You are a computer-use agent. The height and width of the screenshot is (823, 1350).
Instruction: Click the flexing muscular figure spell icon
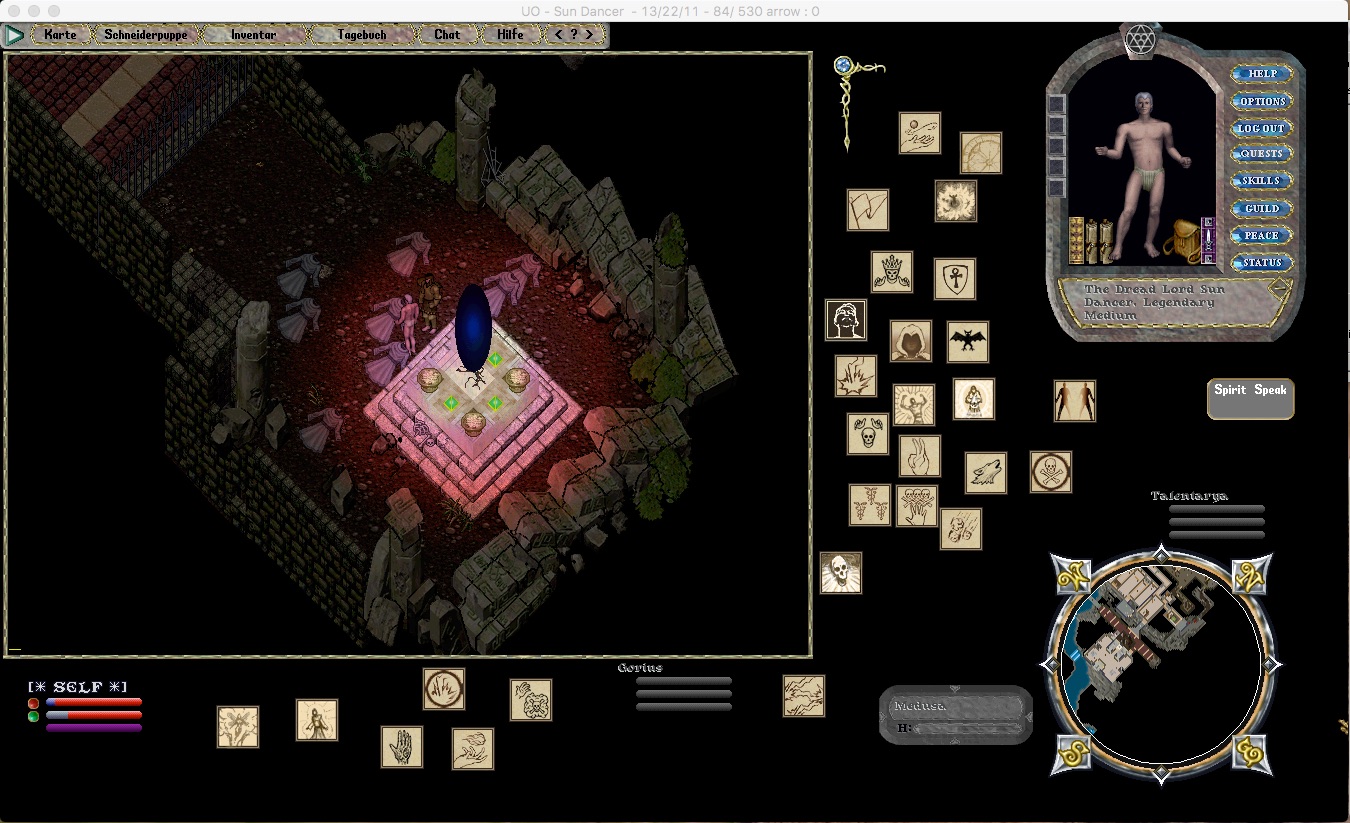click(x=914, y=405)
